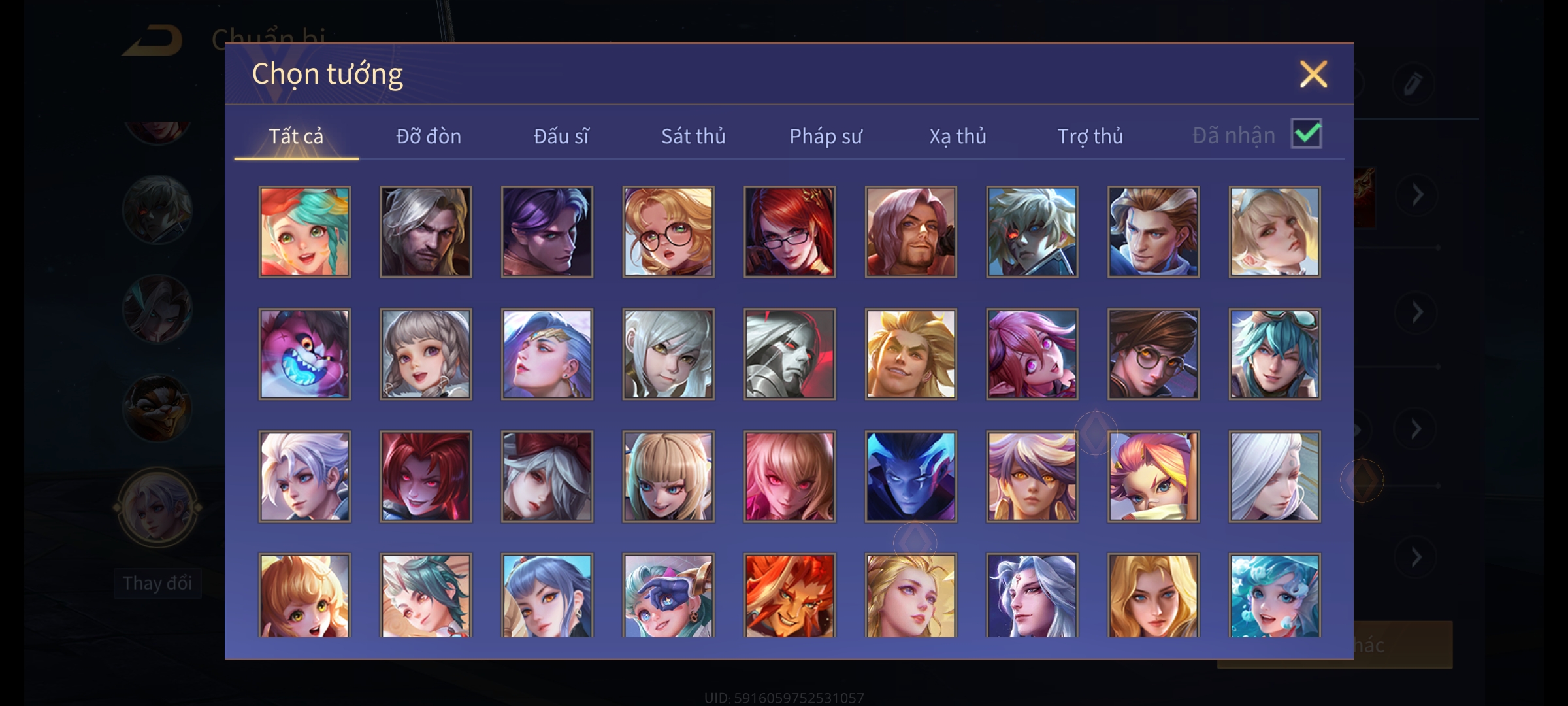Select the masked girl with purple eye mask

pyautogui.click(x=668, y=595)
